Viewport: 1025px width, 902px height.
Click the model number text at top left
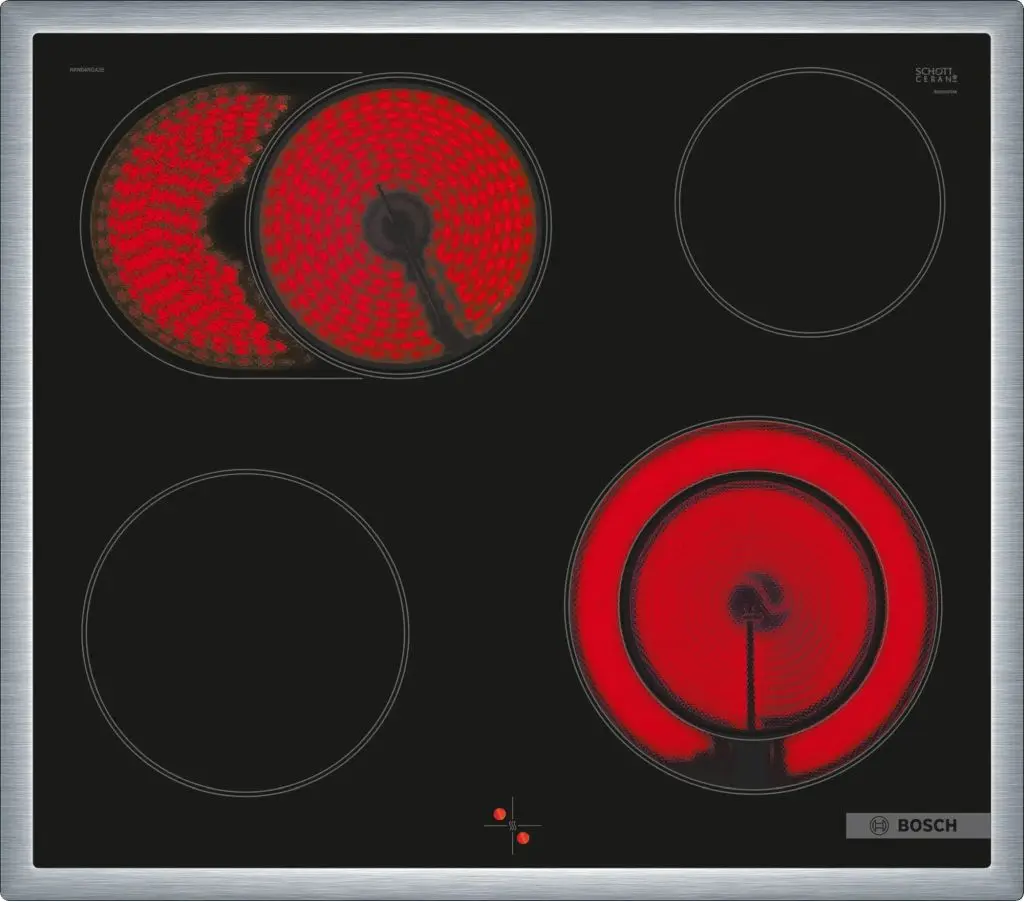[x=87, y=69]
